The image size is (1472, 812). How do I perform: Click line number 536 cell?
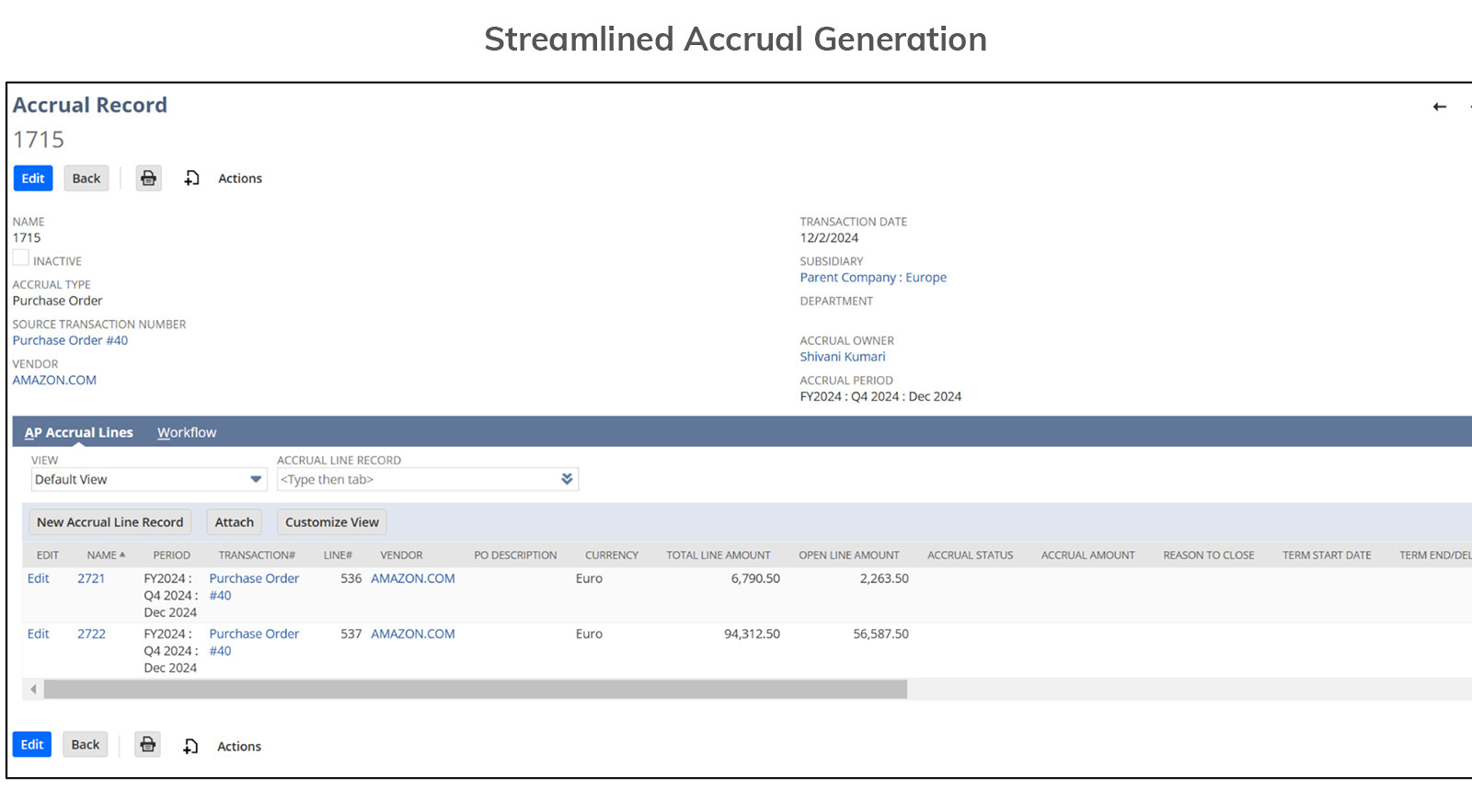coord(351,578)
